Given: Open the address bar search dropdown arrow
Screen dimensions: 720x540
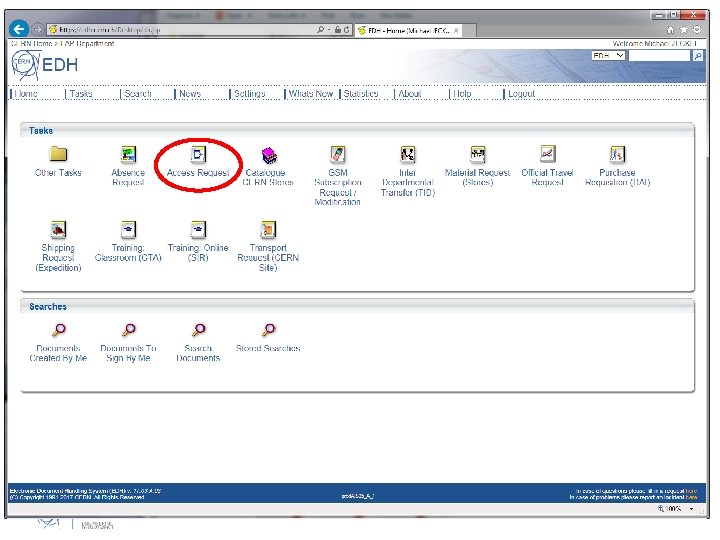Looking at the screenshot, I should click(329, 30).
